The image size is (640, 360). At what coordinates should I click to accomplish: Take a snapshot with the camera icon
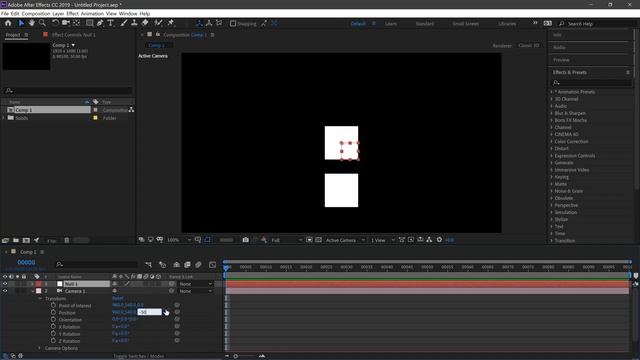pos(245,240)
